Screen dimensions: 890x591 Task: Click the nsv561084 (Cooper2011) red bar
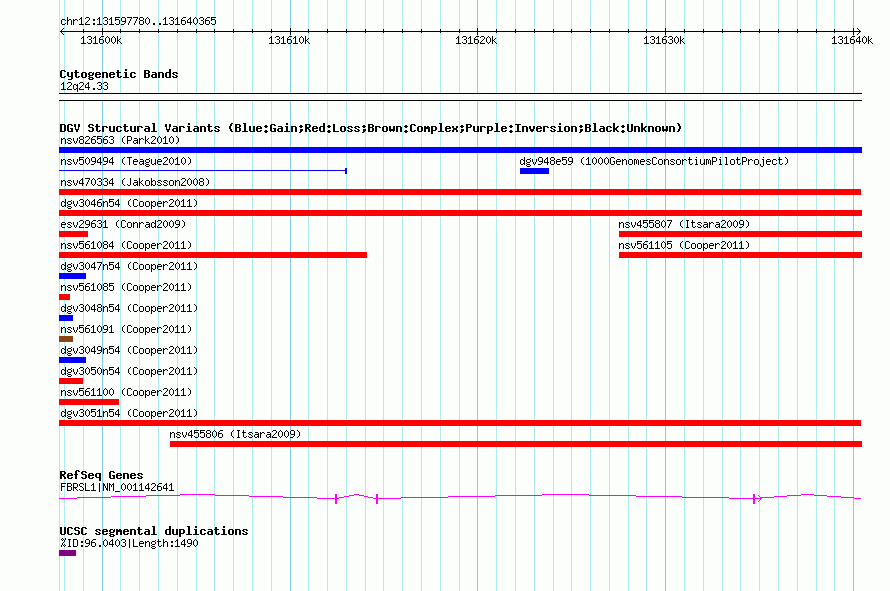point(213,255)
